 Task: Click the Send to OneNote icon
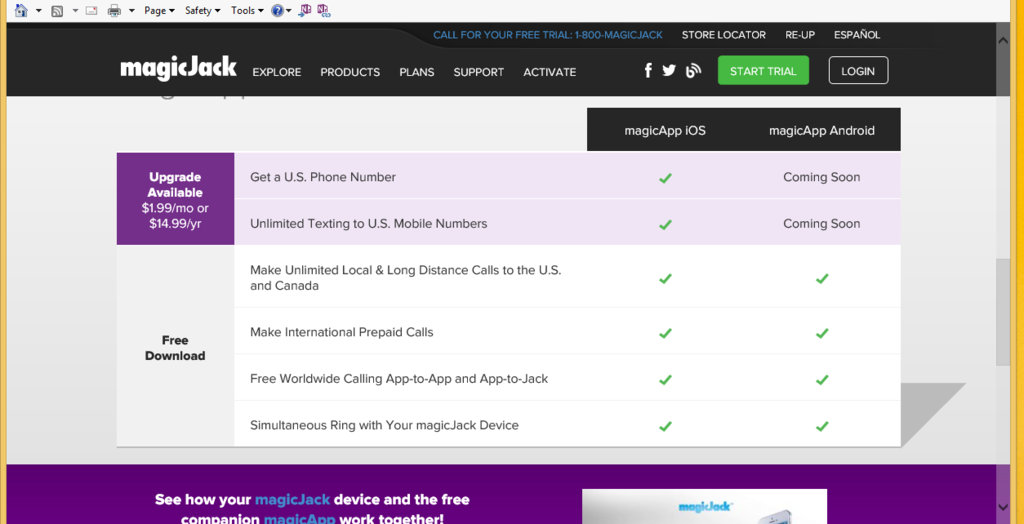[x=305, y=10]
